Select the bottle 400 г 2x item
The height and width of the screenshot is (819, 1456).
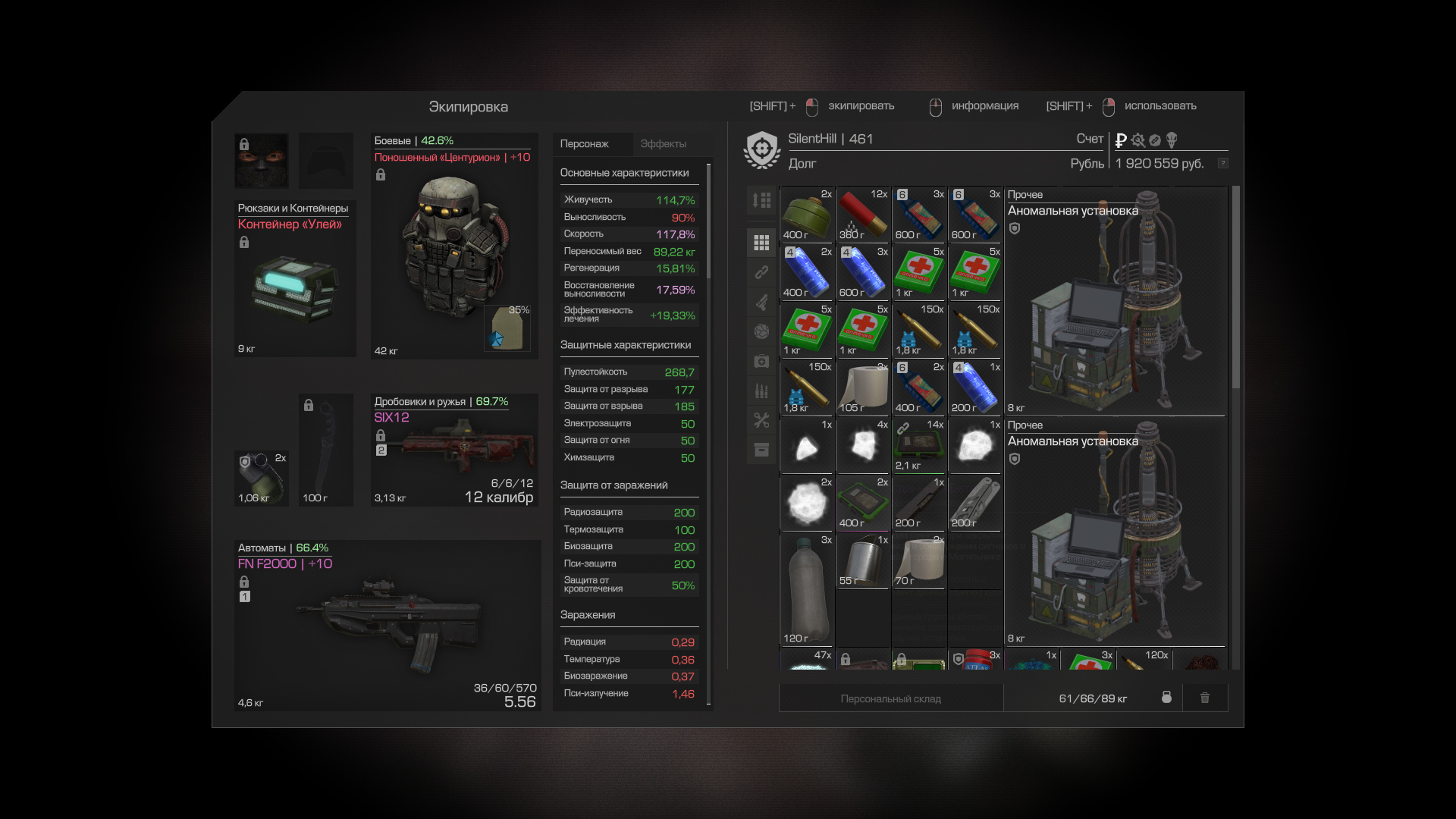[919, 388]
